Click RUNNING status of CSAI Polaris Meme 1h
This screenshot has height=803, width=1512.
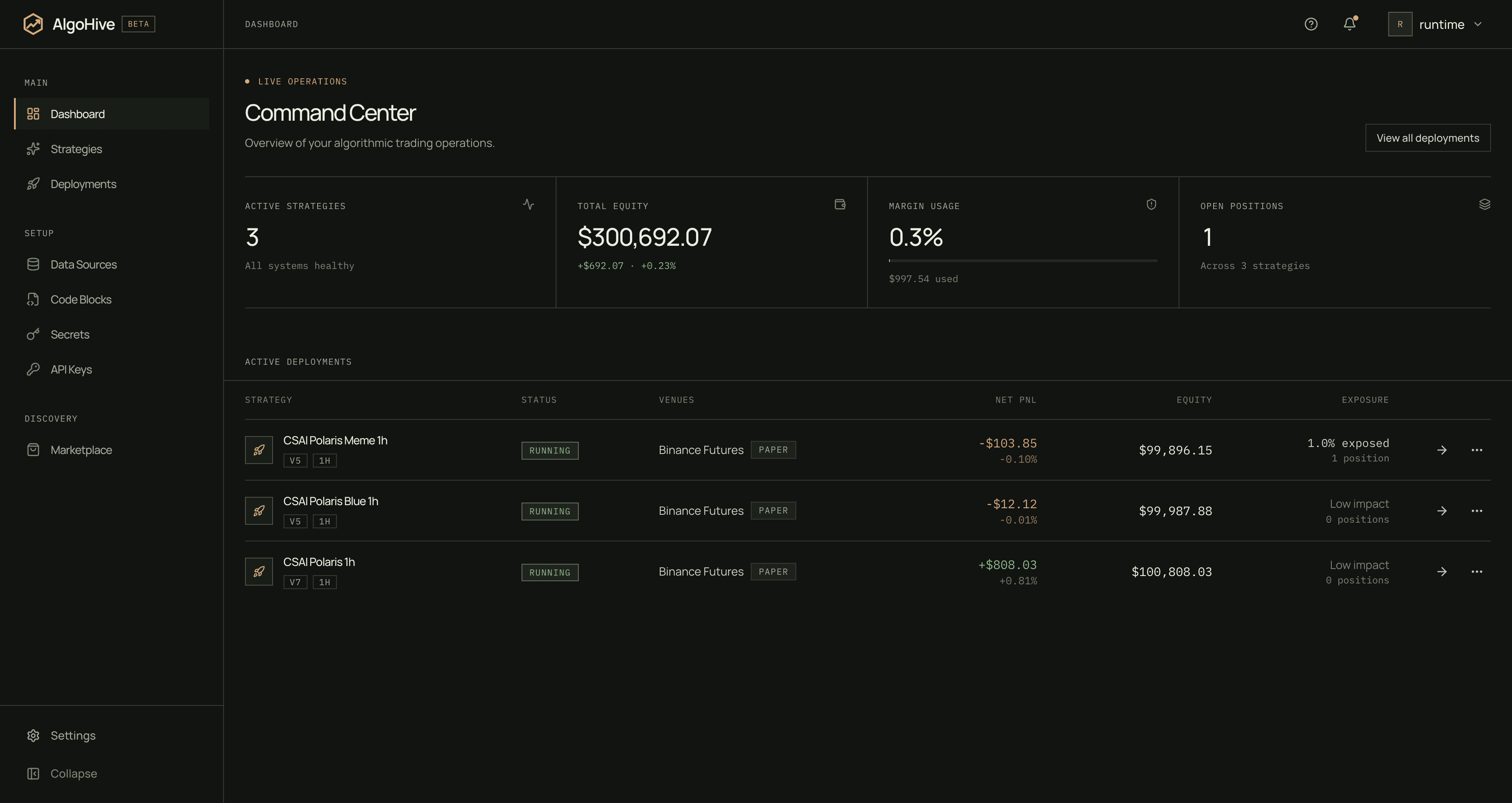[550, 451]
